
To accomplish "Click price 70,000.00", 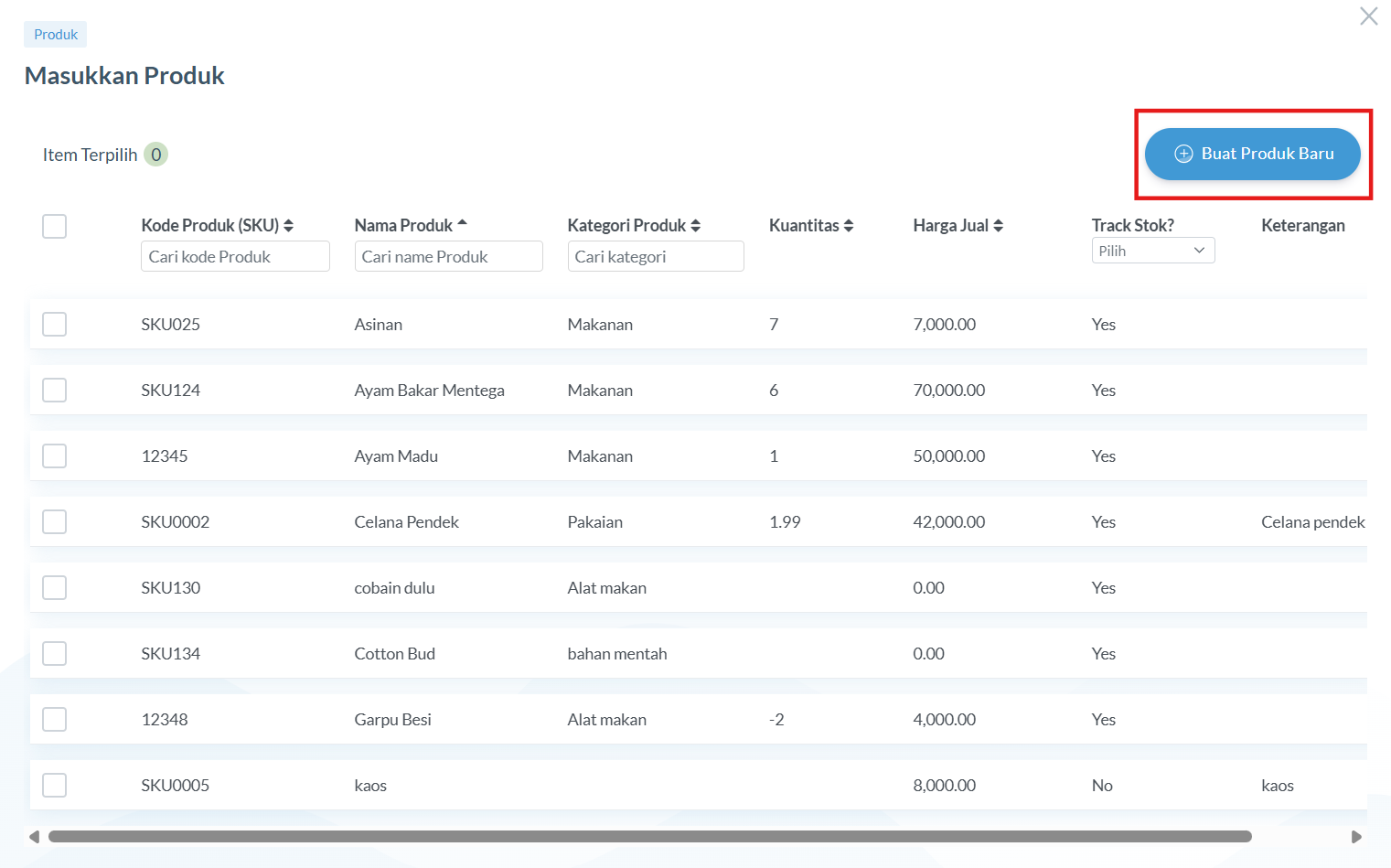I will coord(949,391).
